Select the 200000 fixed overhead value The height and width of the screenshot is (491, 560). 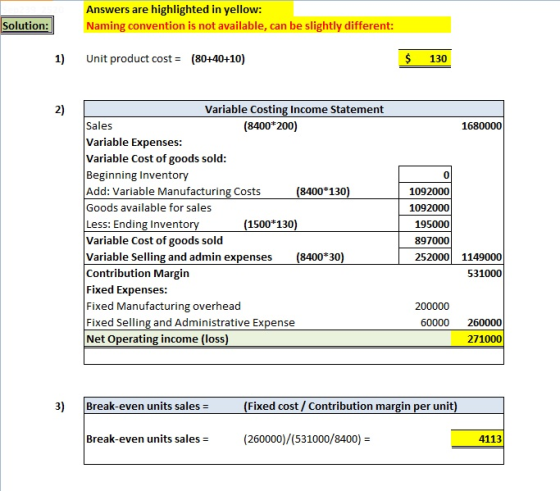click(432, 306)
